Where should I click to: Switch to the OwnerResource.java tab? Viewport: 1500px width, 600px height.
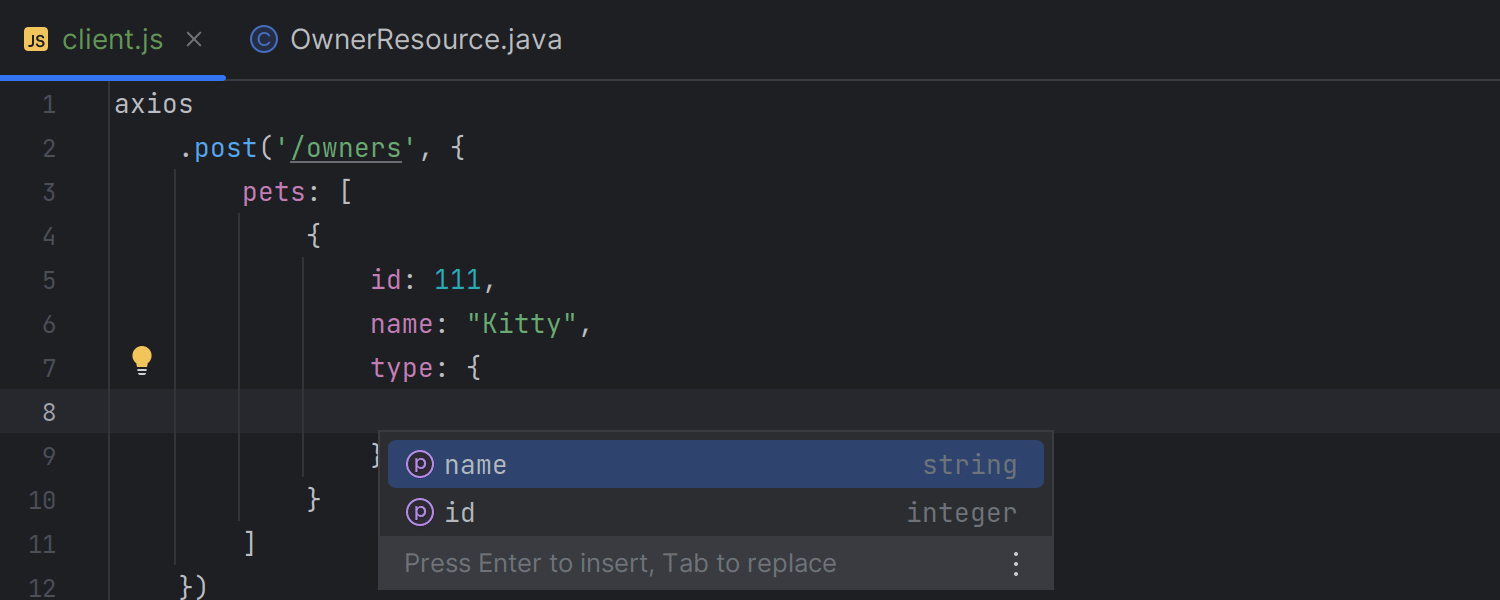click(426, 40)
